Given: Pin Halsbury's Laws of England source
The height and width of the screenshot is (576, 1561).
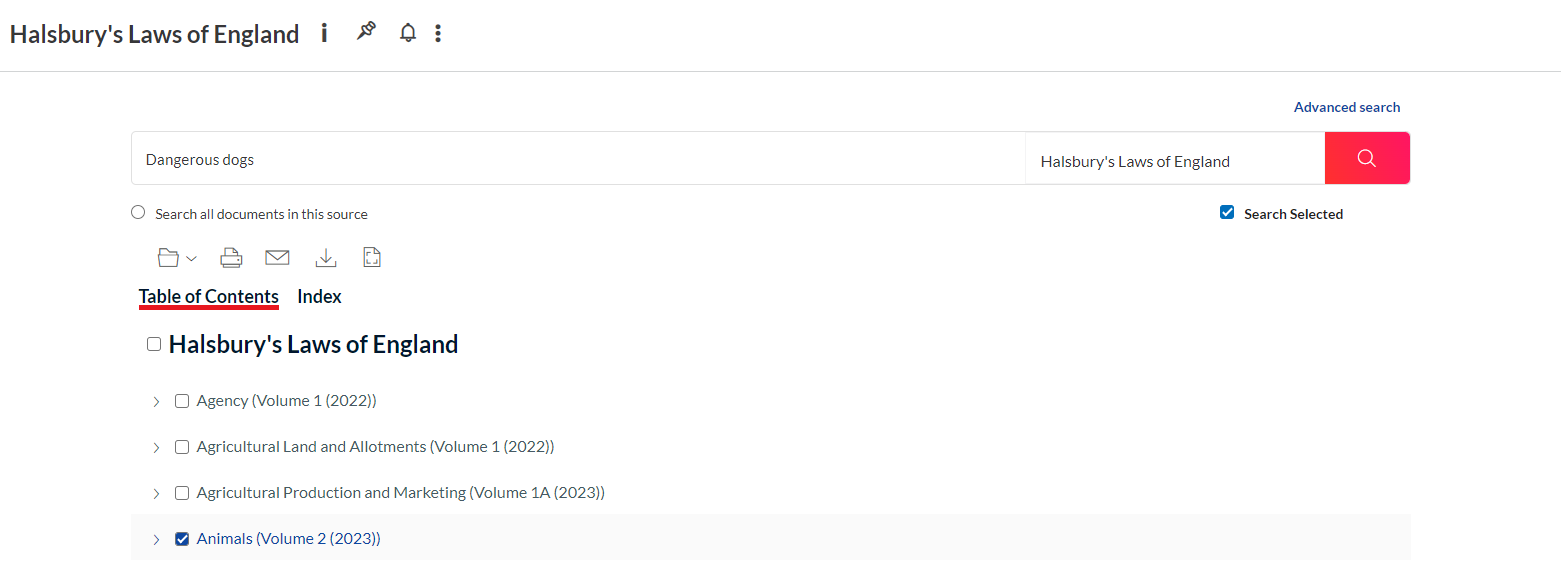Looking at the screenshot, I should tap(366, 33).
